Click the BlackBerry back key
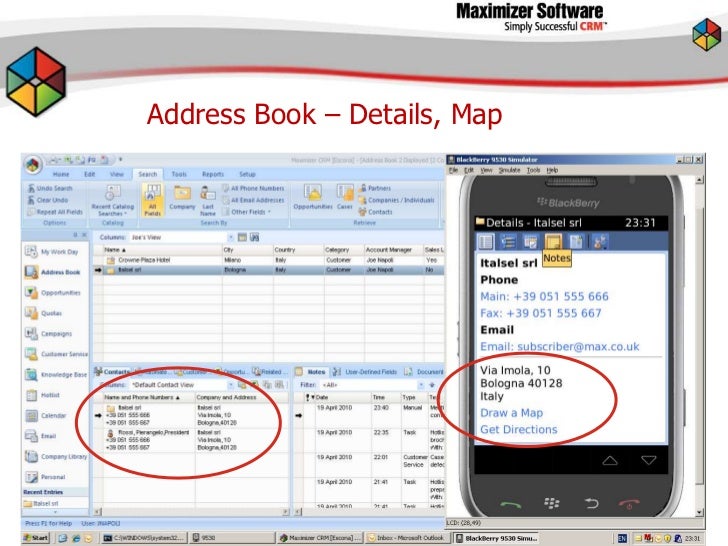 pyautogui.click(x=591, y=503)
